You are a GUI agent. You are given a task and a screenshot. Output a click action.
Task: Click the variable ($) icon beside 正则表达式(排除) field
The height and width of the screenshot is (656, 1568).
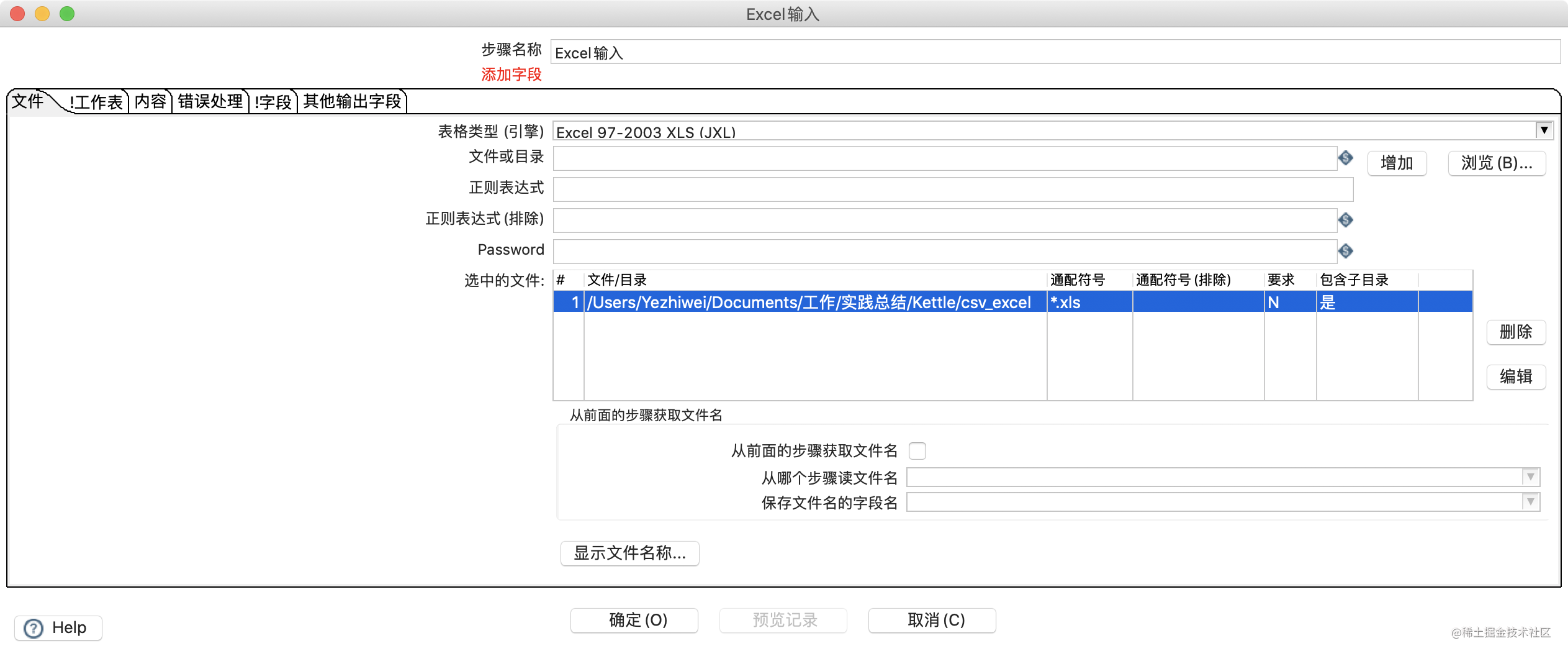point(1346,221)
